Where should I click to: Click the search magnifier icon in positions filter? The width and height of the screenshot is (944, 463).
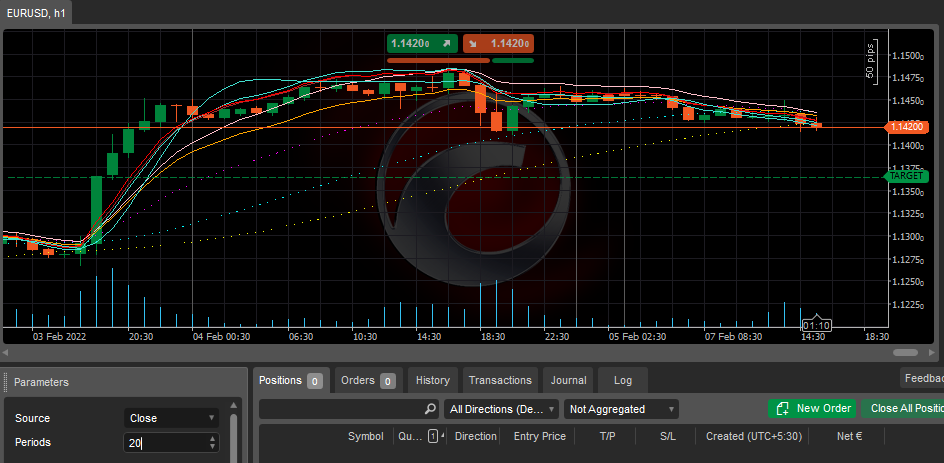(430, 409)
